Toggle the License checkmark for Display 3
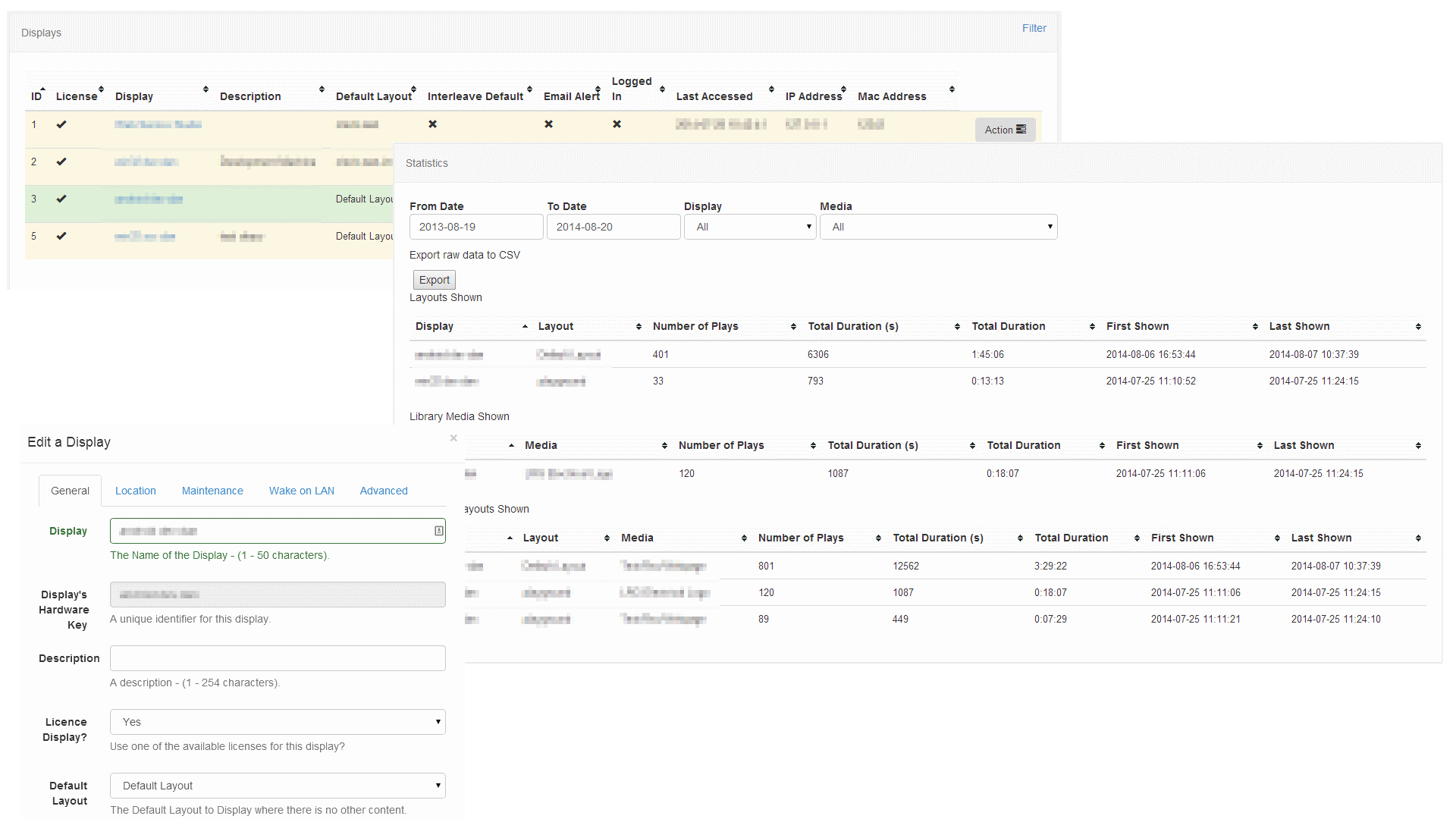The image size is (1456, 819). point(62,198)
